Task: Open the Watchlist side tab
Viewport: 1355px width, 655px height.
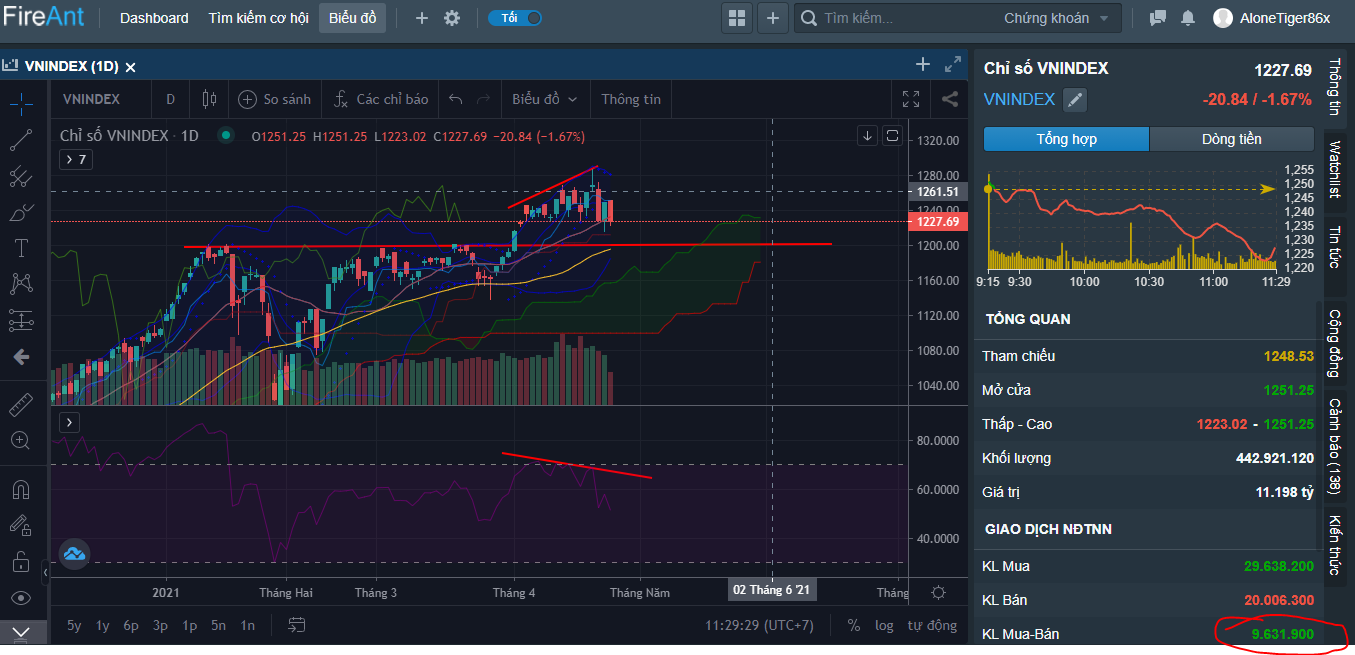Action: (1334, 170)
